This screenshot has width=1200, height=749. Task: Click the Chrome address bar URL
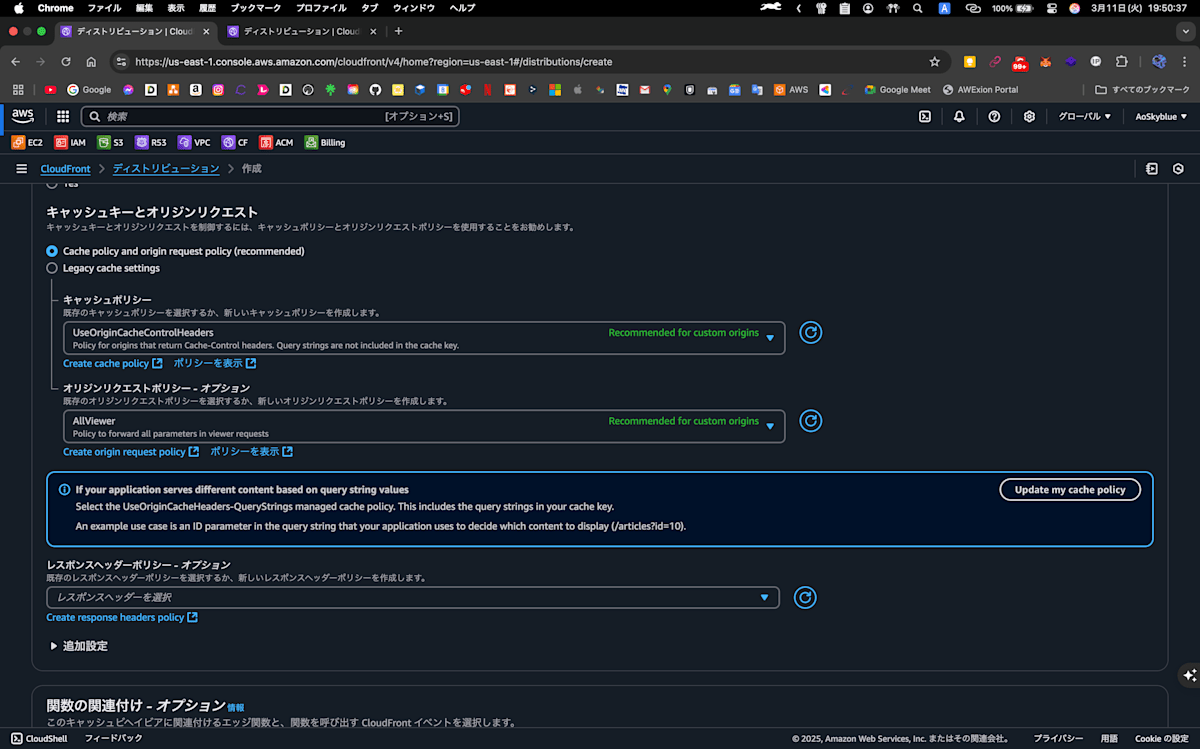pyautogui.click(x=374, y=61)
